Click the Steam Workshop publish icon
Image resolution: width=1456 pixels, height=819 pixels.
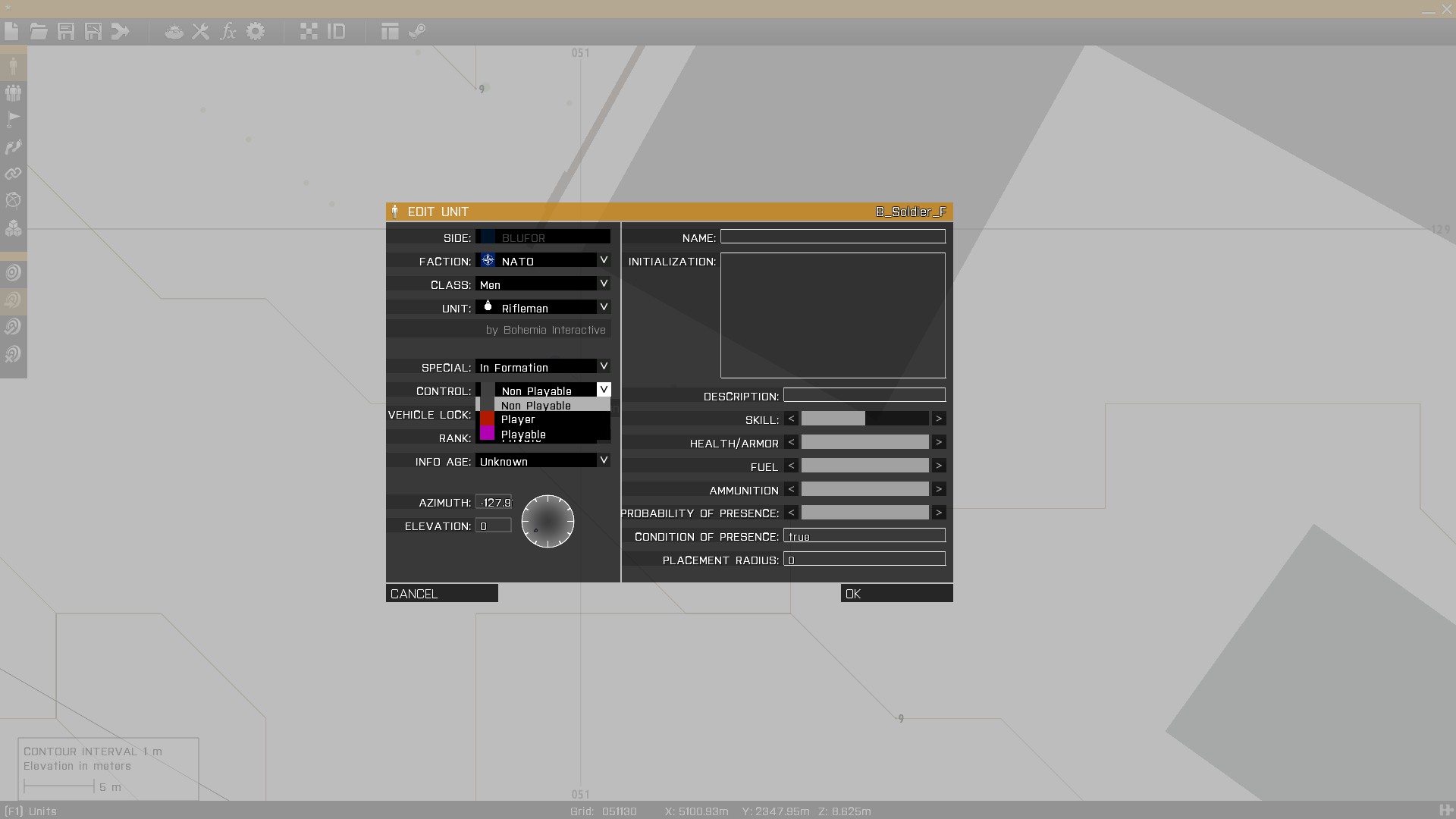417,32
